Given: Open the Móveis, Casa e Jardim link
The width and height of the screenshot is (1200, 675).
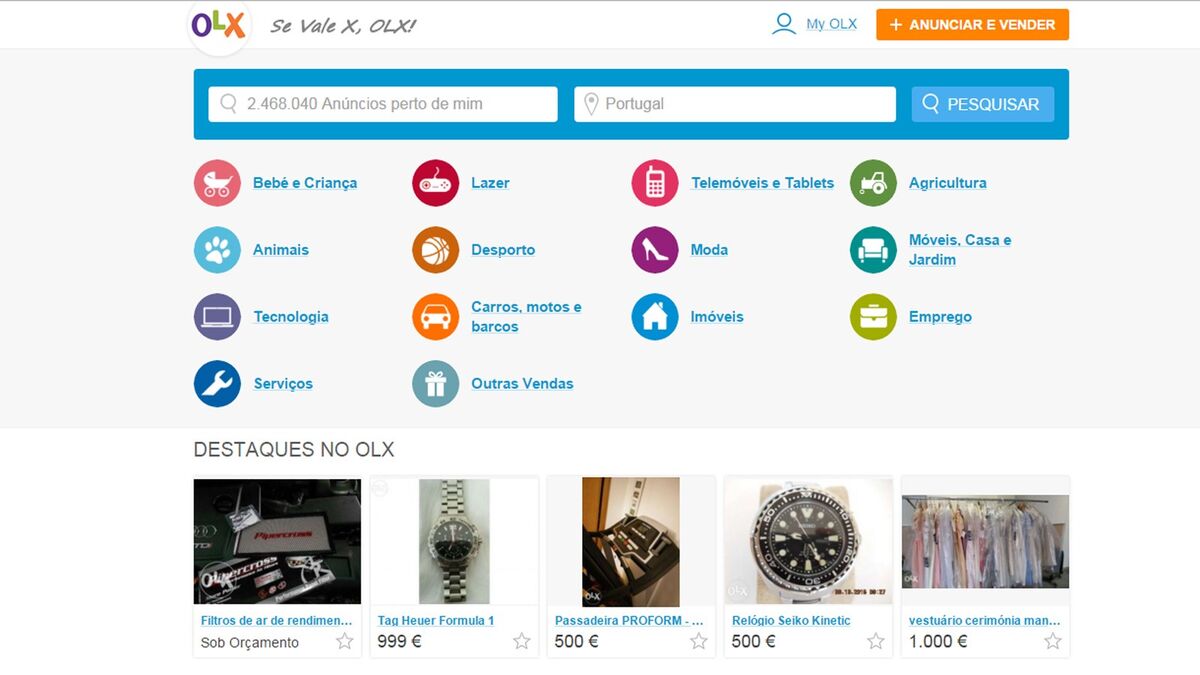Looking at the screenshot, I should tap(960, 250).
